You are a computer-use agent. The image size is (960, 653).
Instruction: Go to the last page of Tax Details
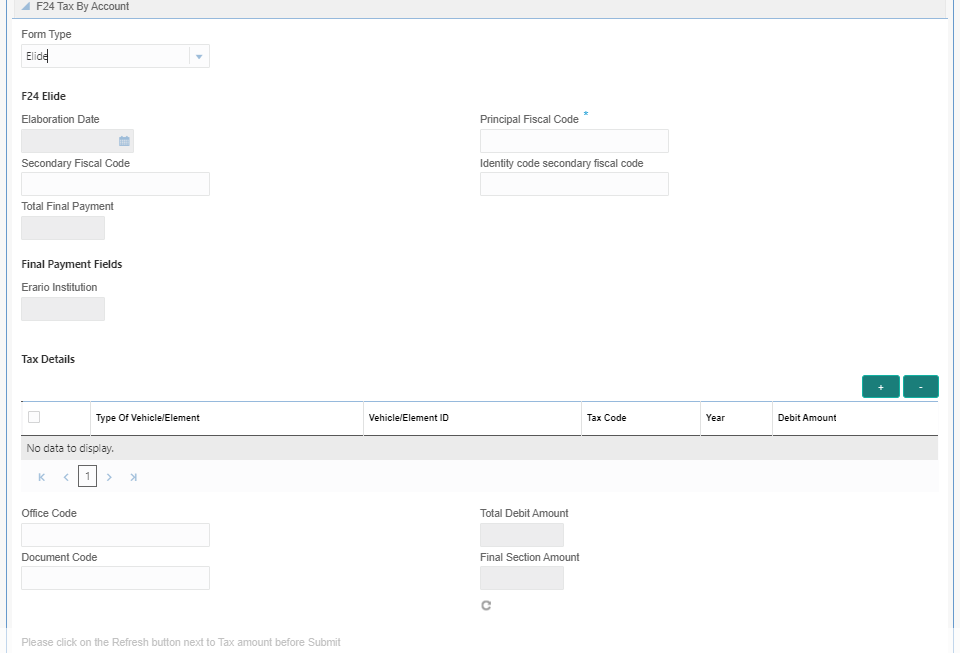click(x=133, y=477)
